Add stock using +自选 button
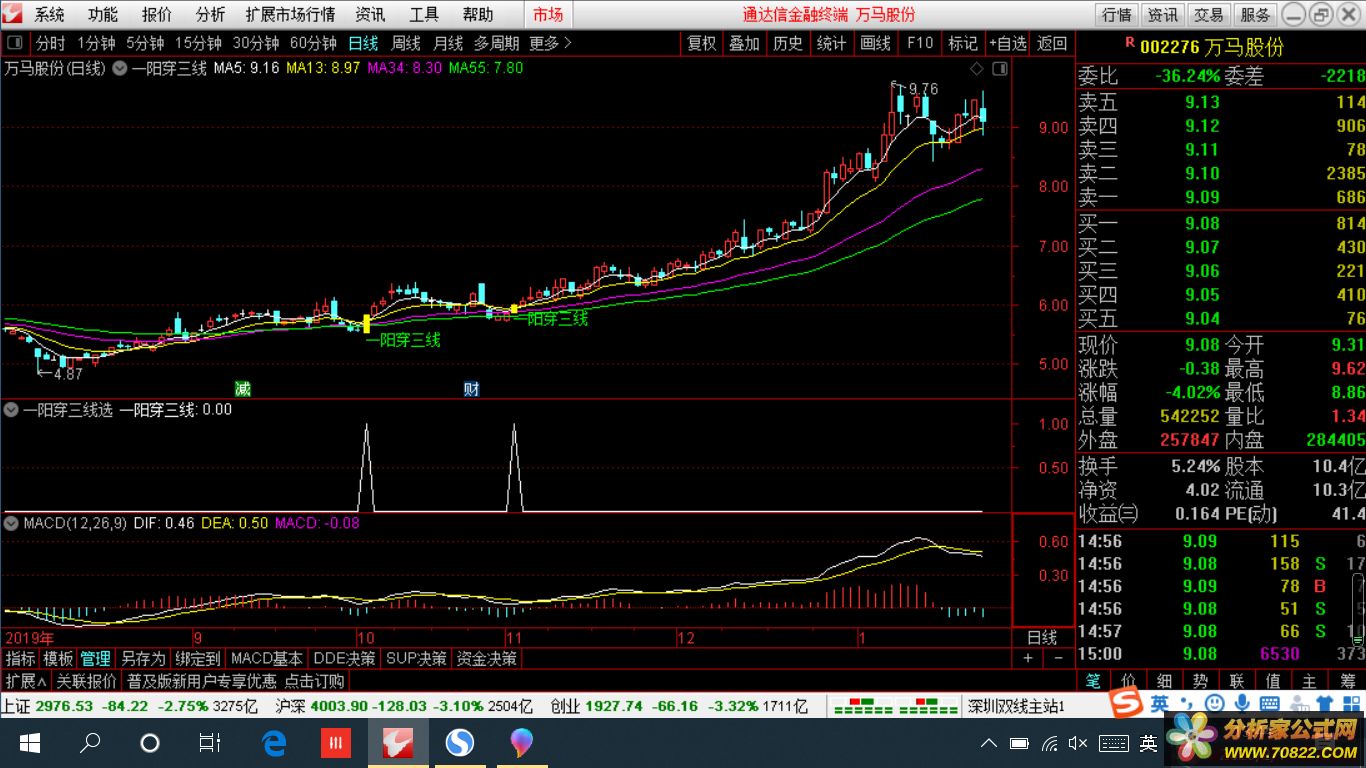This screenshot has width=1366, height=768. (1008, 43)
